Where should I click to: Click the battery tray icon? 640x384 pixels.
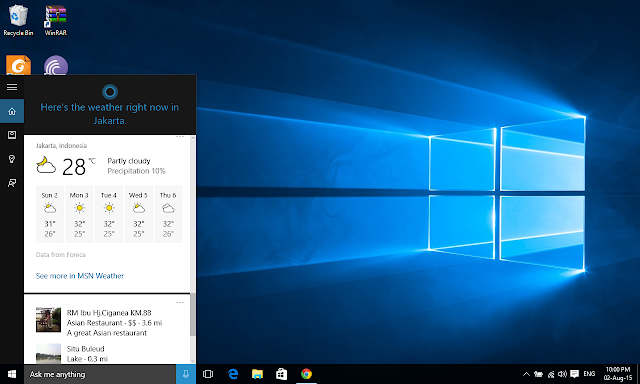click(x=538, y=374)
